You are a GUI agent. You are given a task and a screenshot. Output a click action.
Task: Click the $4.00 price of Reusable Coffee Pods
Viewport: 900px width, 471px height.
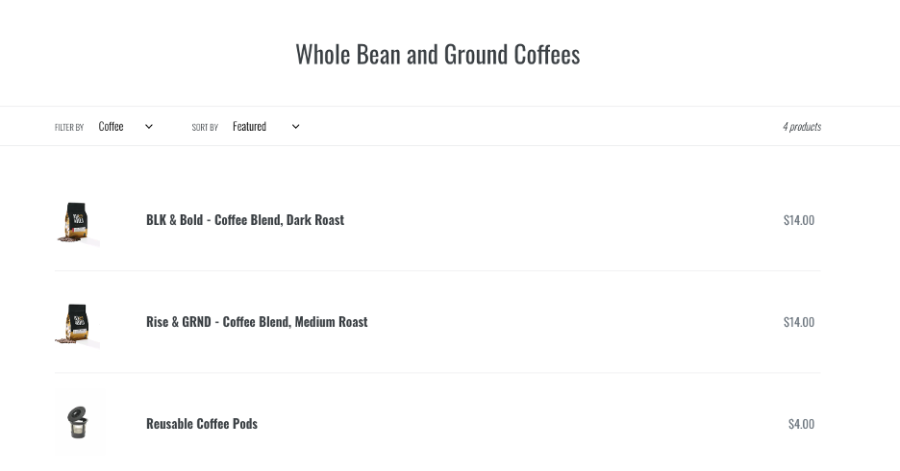[800, 424]
